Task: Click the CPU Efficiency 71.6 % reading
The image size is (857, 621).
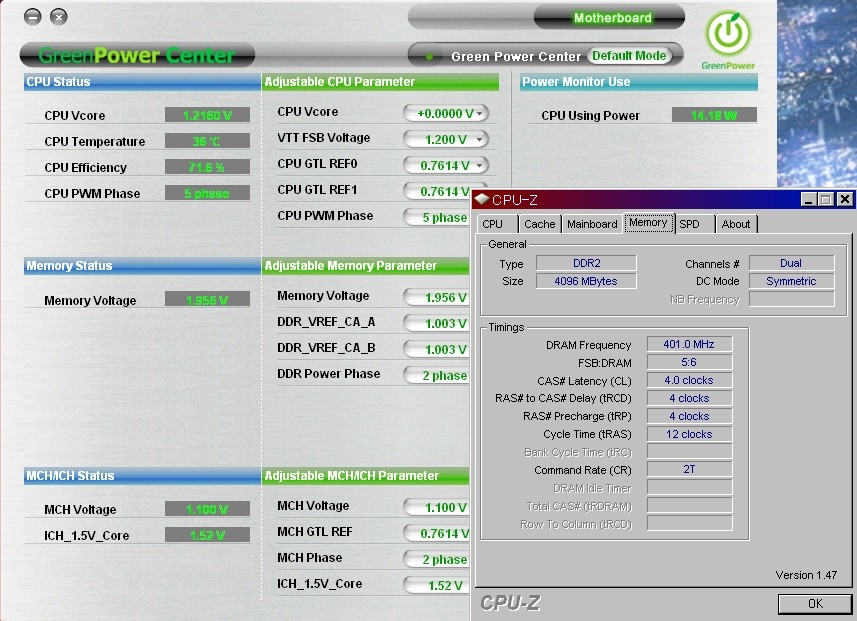Action: [x=207, y=167]
